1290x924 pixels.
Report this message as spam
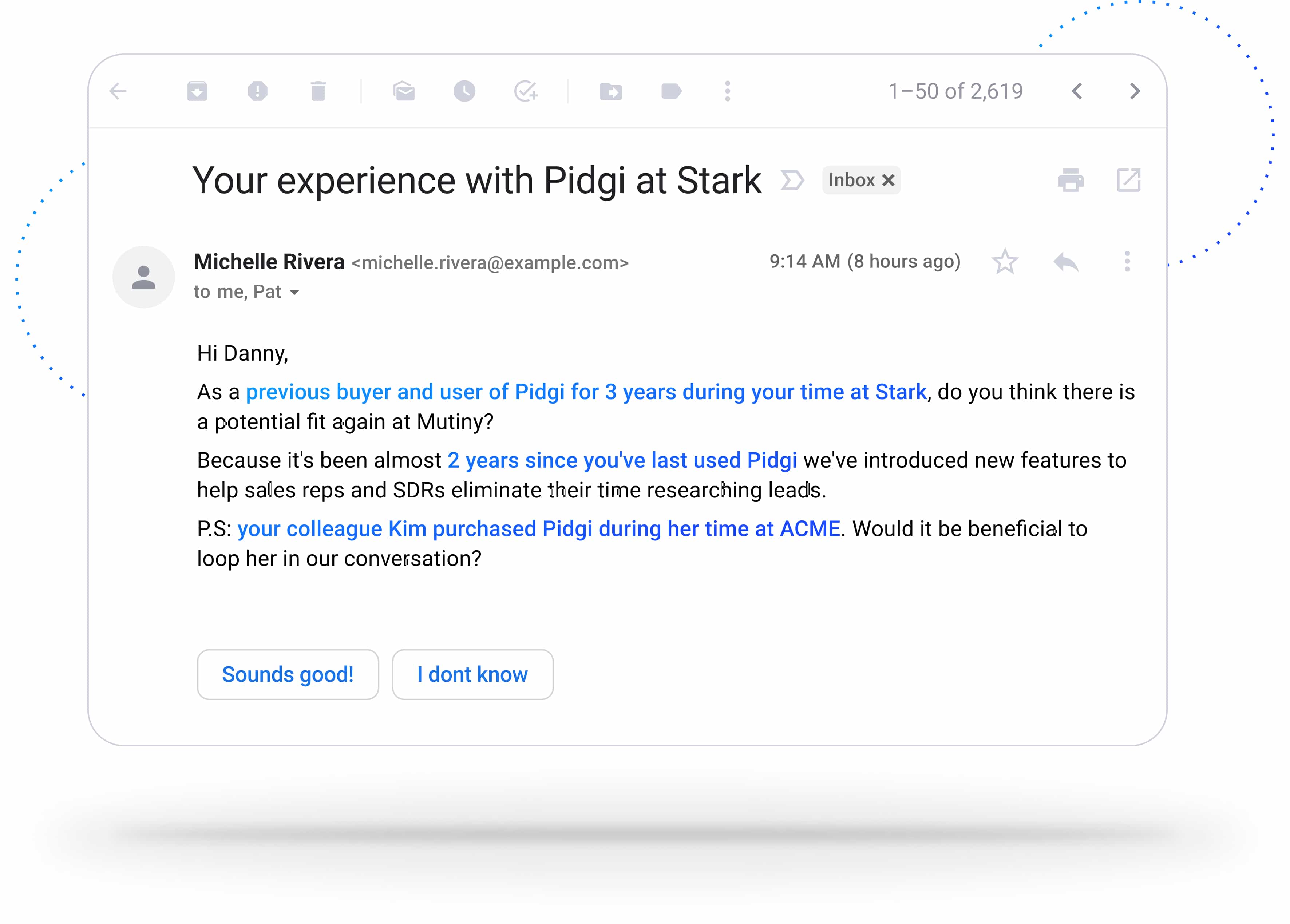(x=258, y=91)
